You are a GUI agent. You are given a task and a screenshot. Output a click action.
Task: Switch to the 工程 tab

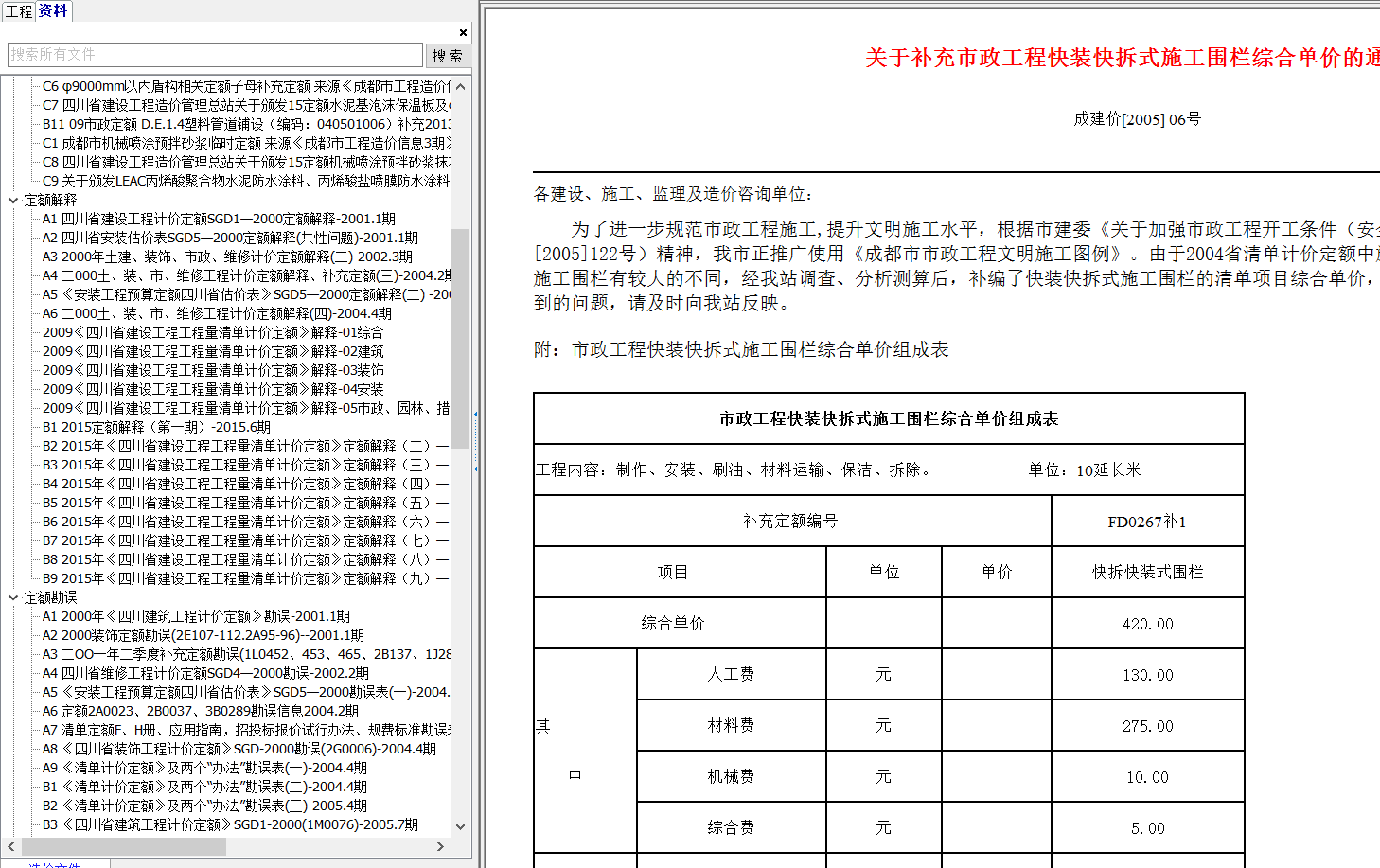tap(18, 11)
